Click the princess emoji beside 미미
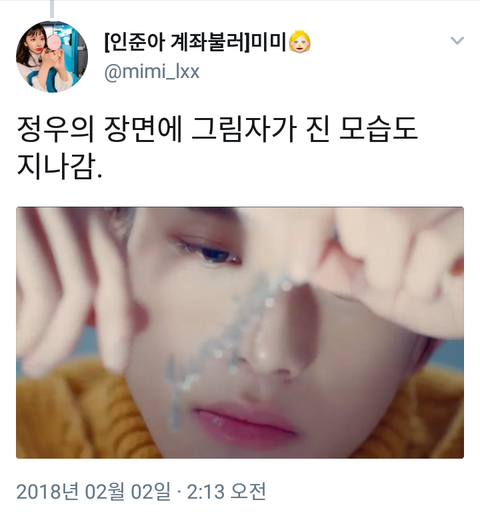 pyautogui.click(x=300, y=42)
